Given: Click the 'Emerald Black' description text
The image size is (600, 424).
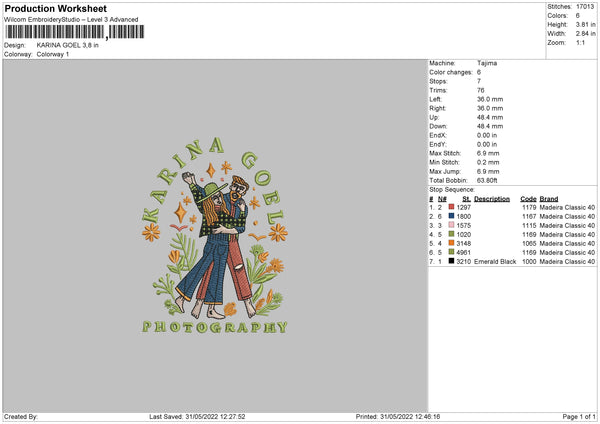Looking at the screenshot, I should pos(495,261).
